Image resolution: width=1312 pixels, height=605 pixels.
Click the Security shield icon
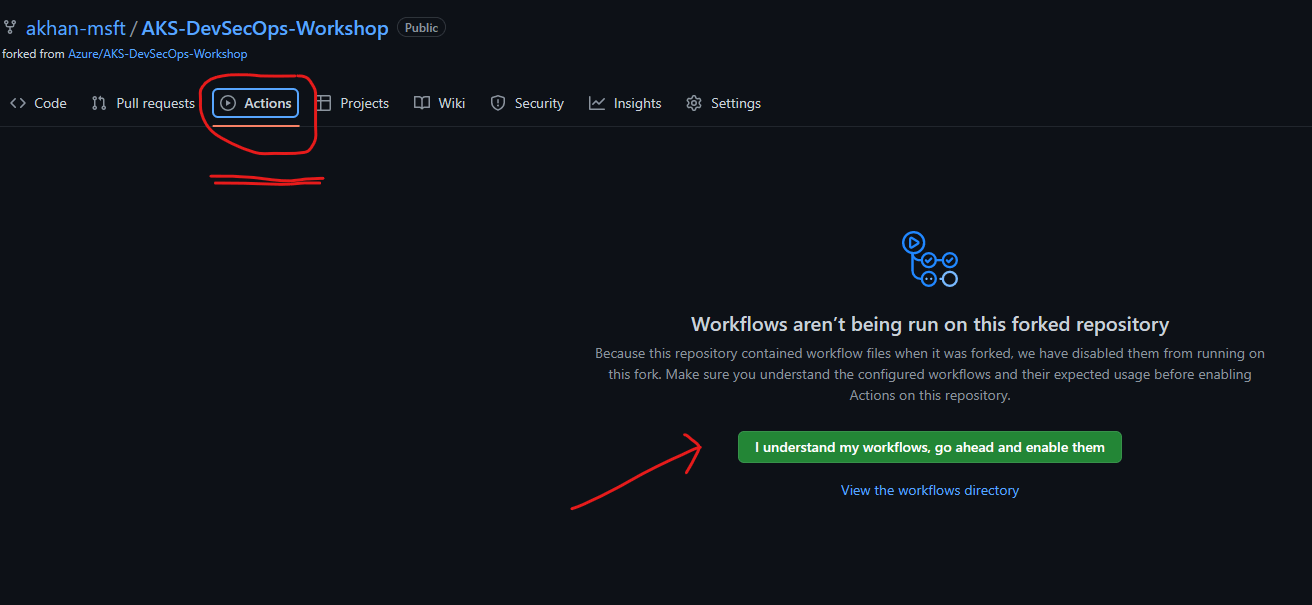tap(497, 102)
